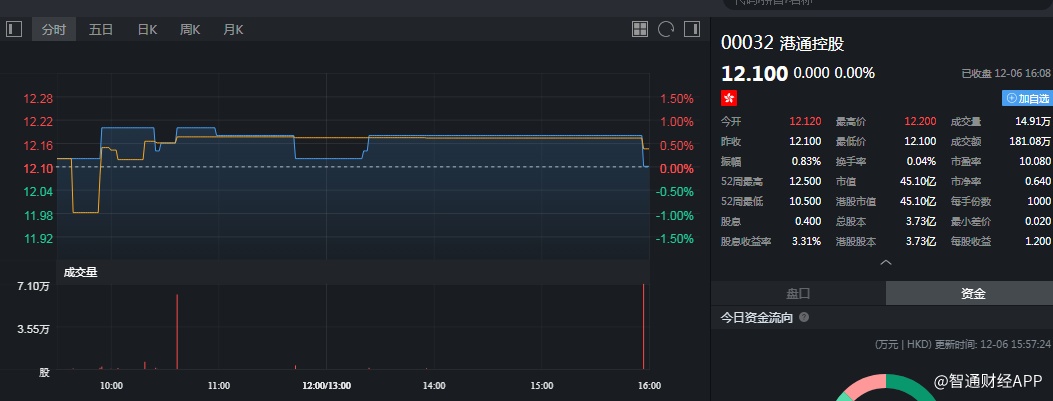Click the Hong Kong flag icon

(x=729, y=98)
